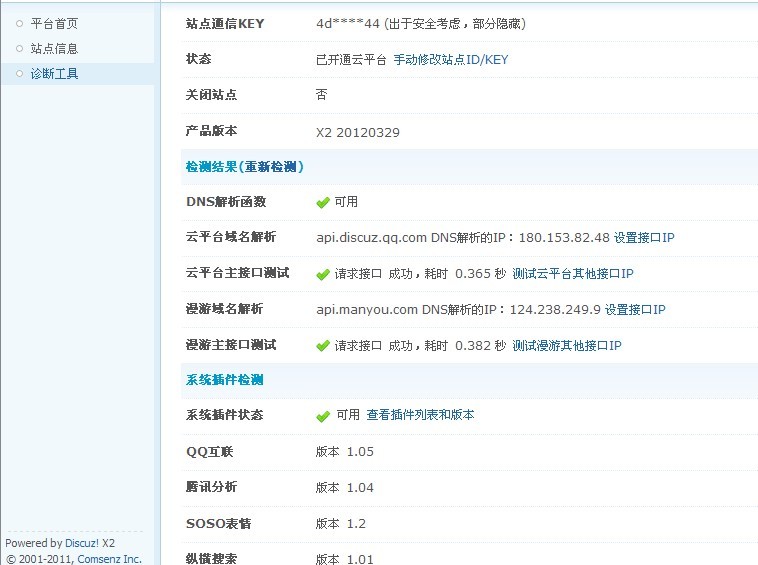Click green checkmark in 系统插件状态 row
758x565 pixels.
click(323, 416)
